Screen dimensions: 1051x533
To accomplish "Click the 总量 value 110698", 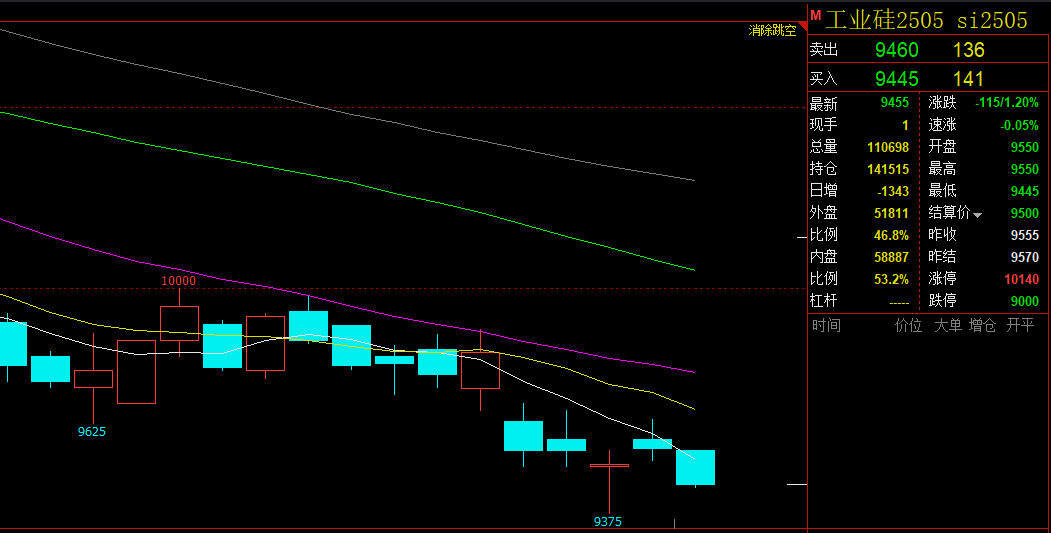I will [888, 147].
